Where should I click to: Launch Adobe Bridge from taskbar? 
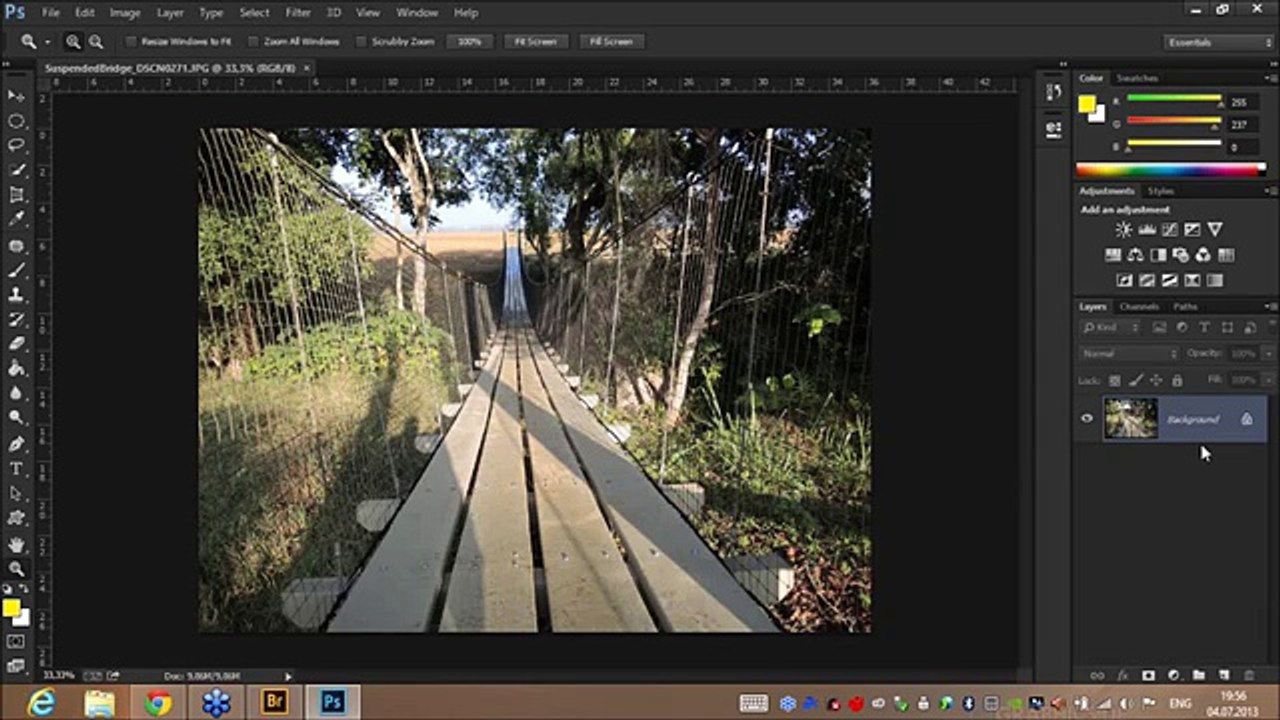(274, 702)
